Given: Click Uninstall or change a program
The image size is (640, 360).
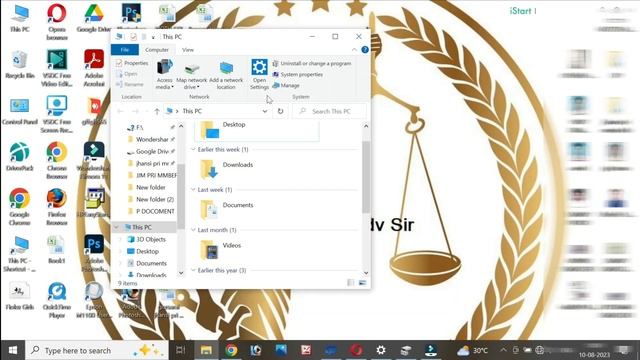Looking at the screenshot, I should [311, 64].
